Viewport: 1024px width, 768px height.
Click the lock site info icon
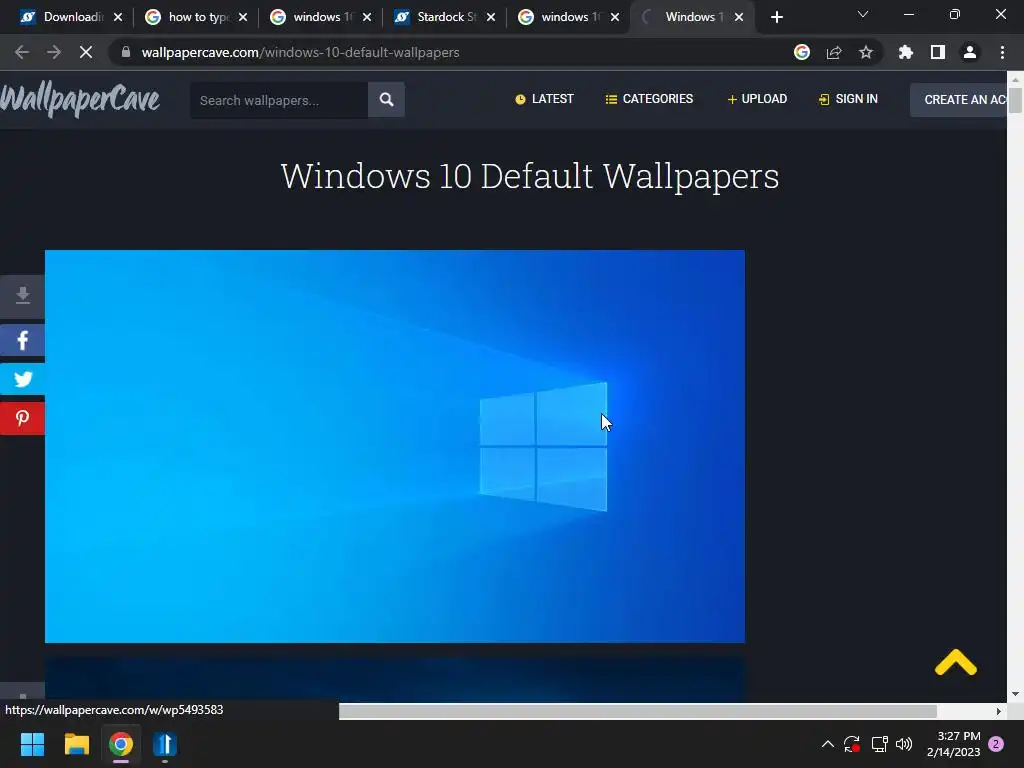click(126, 52)
